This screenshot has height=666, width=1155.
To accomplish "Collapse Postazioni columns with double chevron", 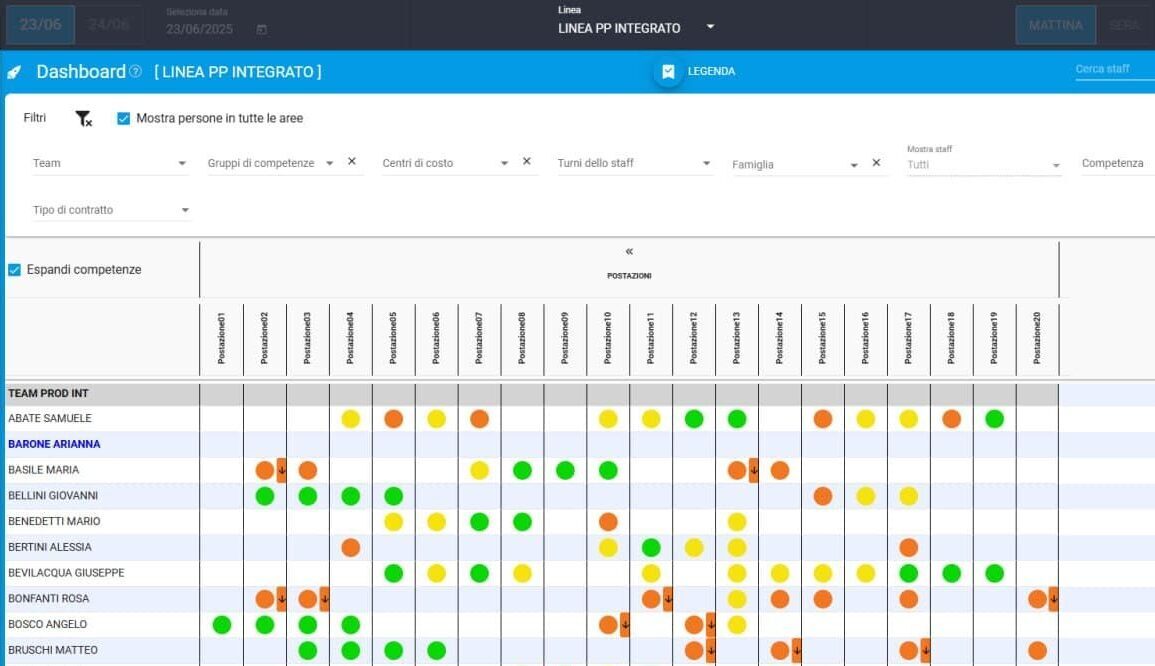I will point(629,252).
